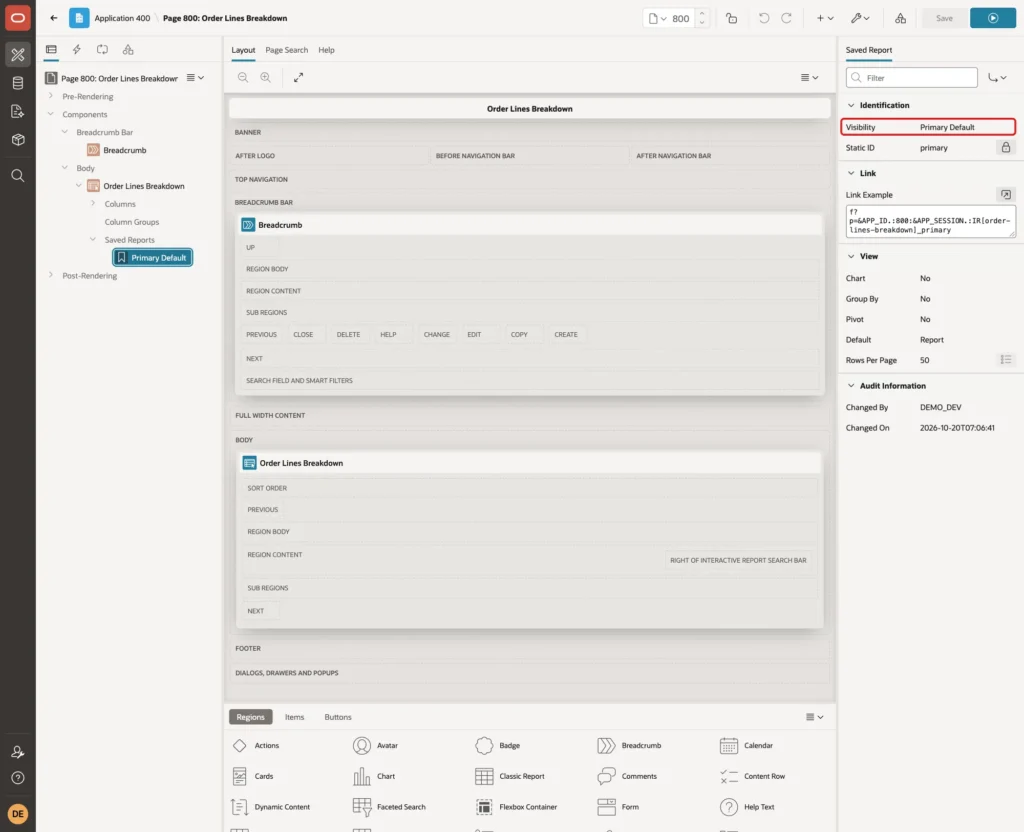Switch to the Layout tab
The height and width of the screenshot is (832, 1024).
tap(243, 50)
